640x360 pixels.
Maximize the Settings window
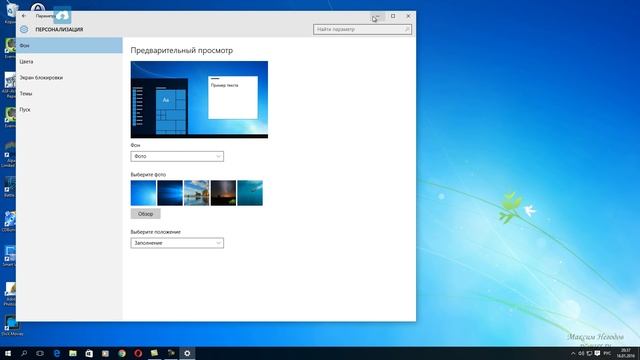pos(393,16)
